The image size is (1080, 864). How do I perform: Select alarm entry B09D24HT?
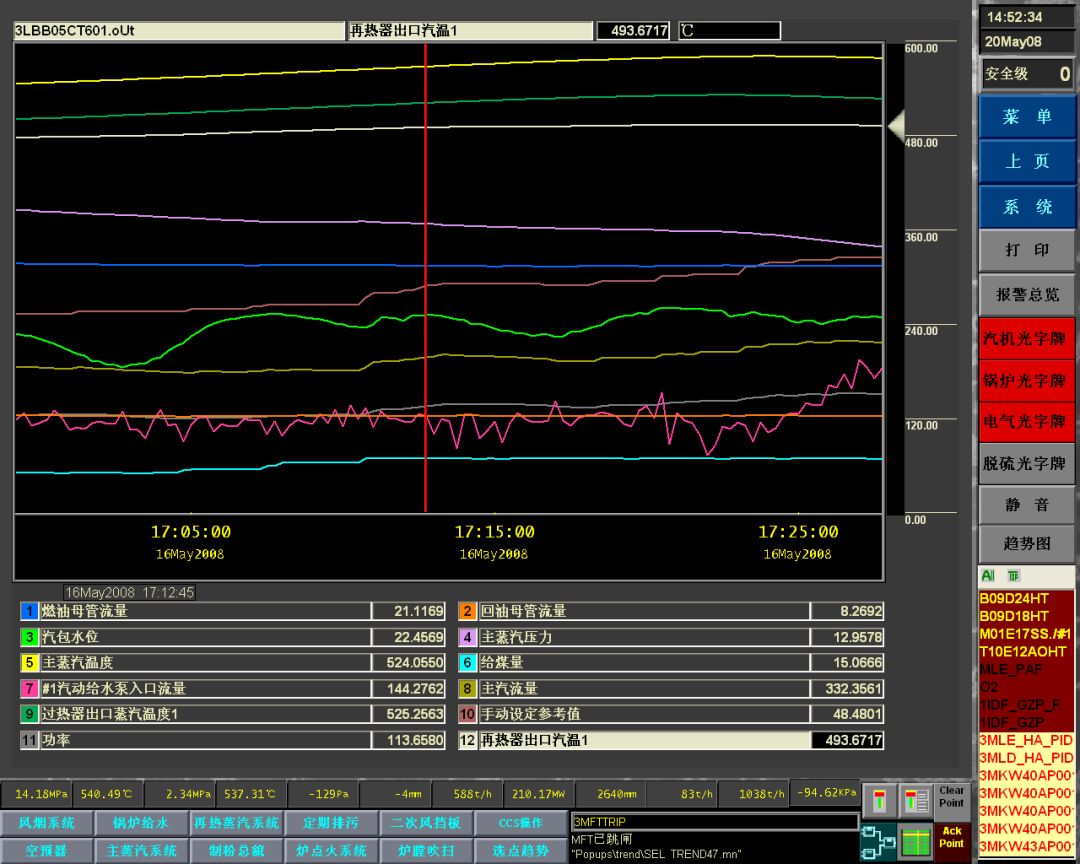[x=1026, y=598]
